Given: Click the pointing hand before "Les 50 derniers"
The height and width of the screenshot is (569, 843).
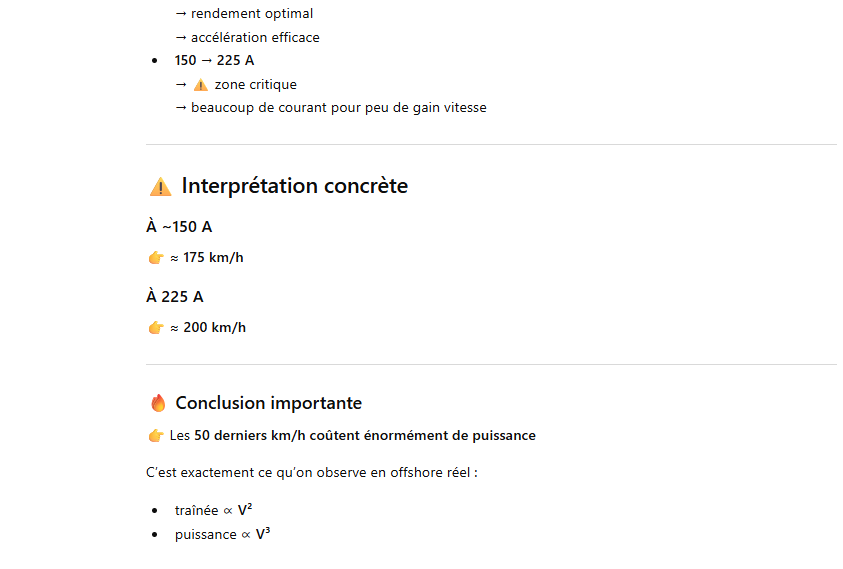Looking at the screenshot, I should tap(156, 436).
